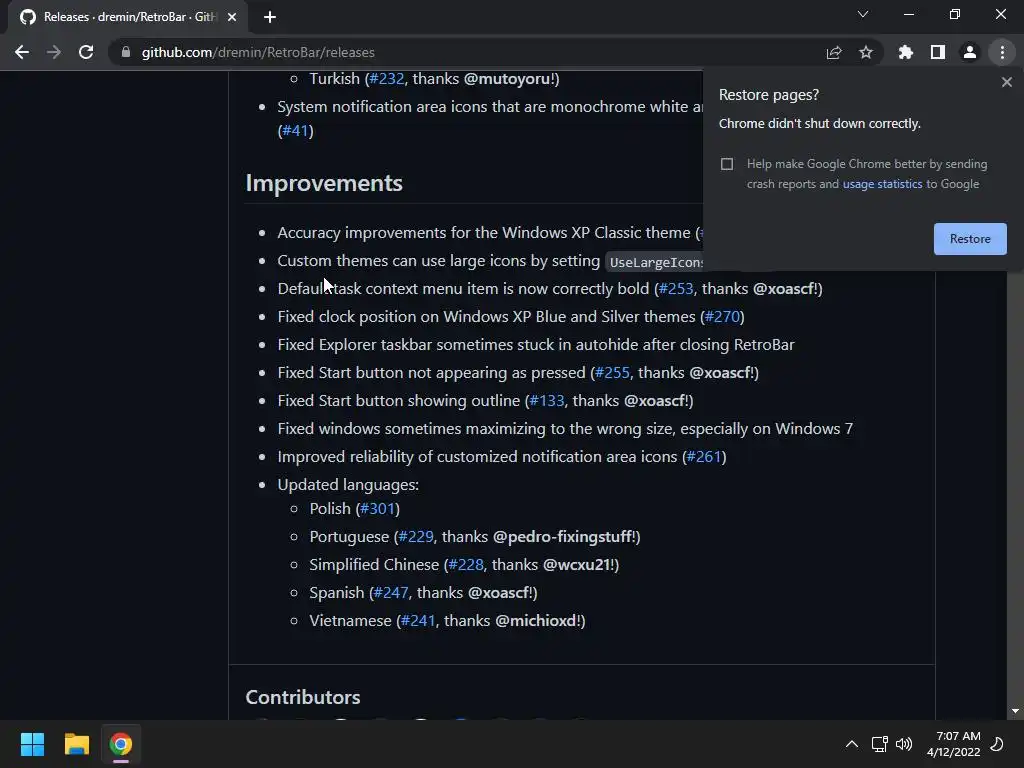1024x768 pixels.
Task: Open issue #133 link
Action: (547, 401)
